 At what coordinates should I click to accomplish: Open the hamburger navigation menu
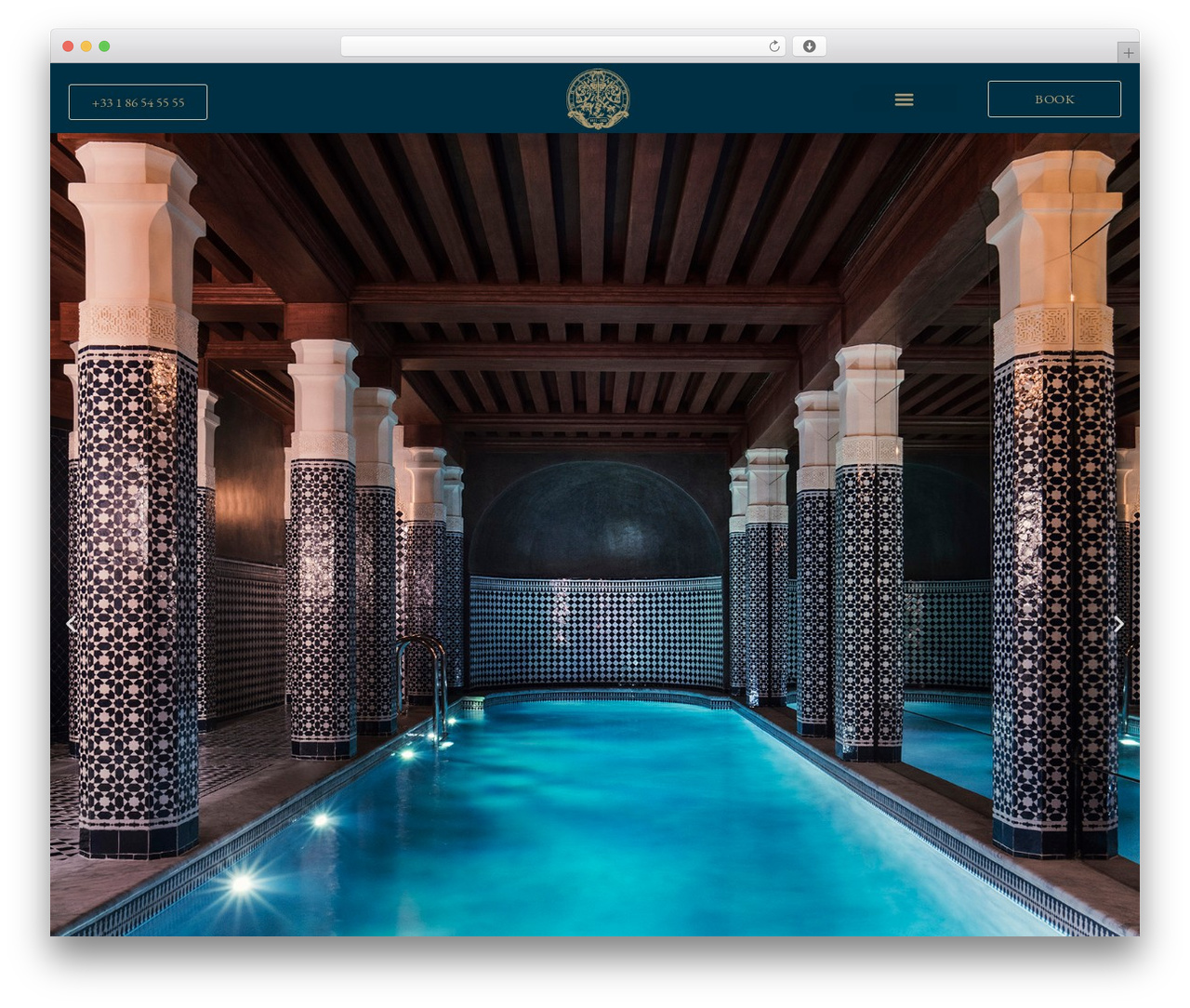click(904, 99)
